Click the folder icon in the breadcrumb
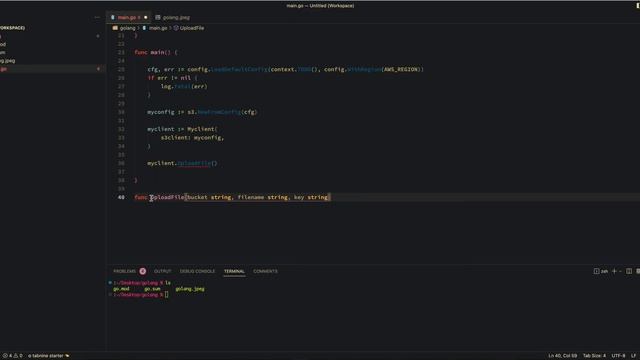 click(x=115, y=28)
